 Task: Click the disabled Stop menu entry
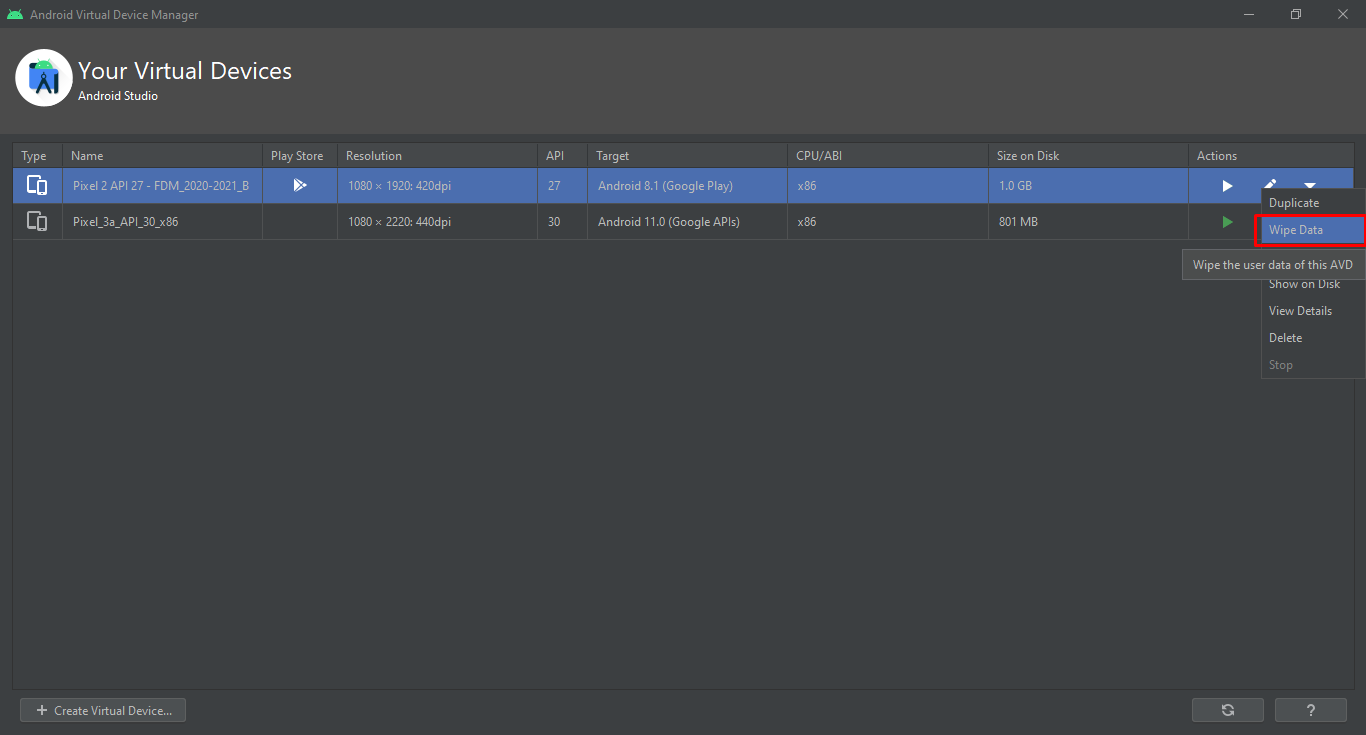[1313, 365]
